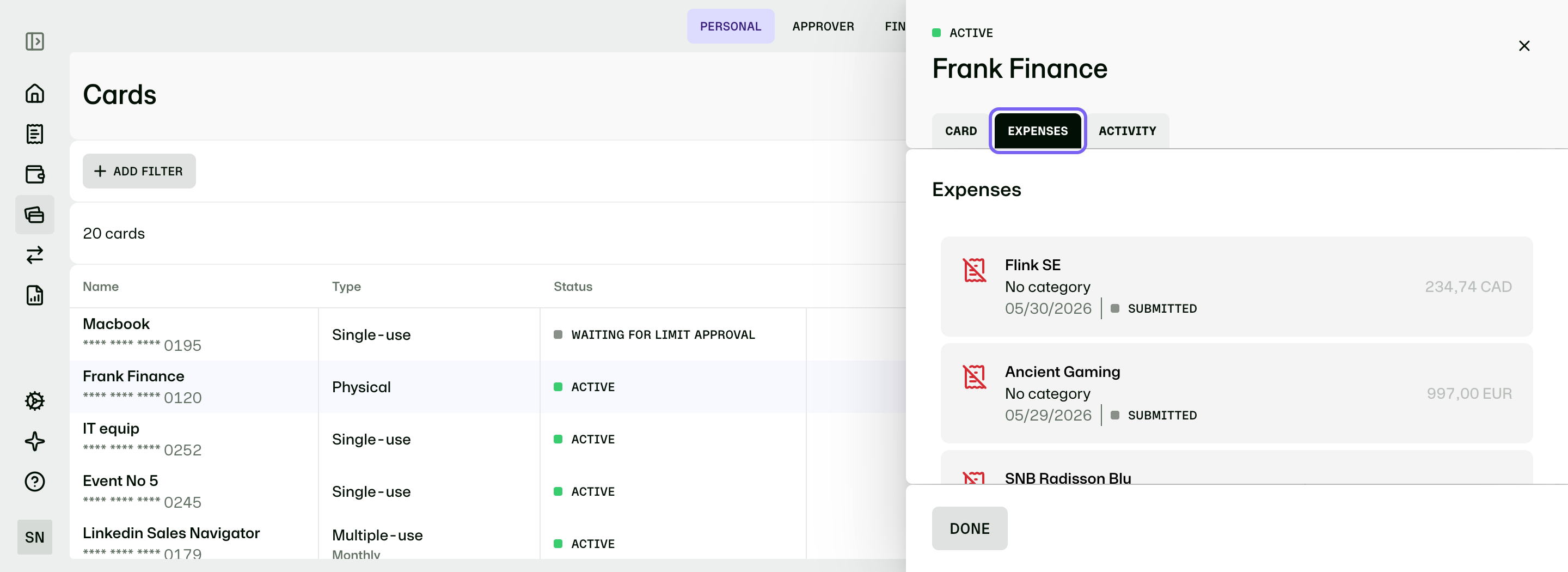
Task: Select the EXPENSES tab
Action: [x=1037, y=131]
